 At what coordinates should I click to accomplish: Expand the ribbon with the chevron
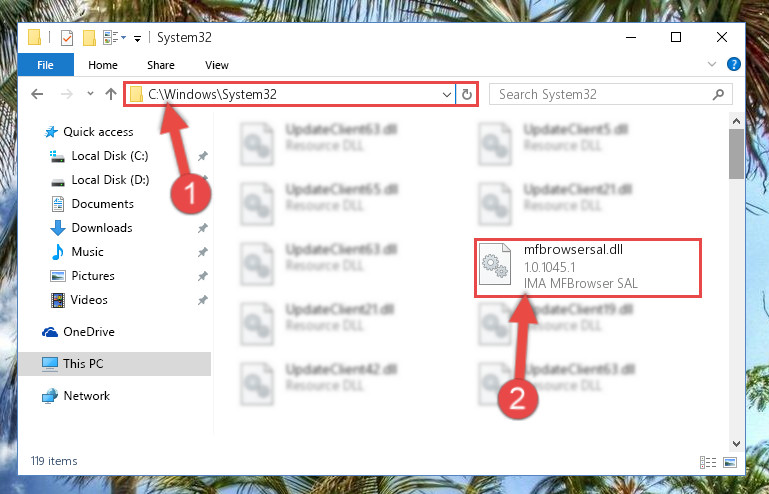tap(712, 64)
